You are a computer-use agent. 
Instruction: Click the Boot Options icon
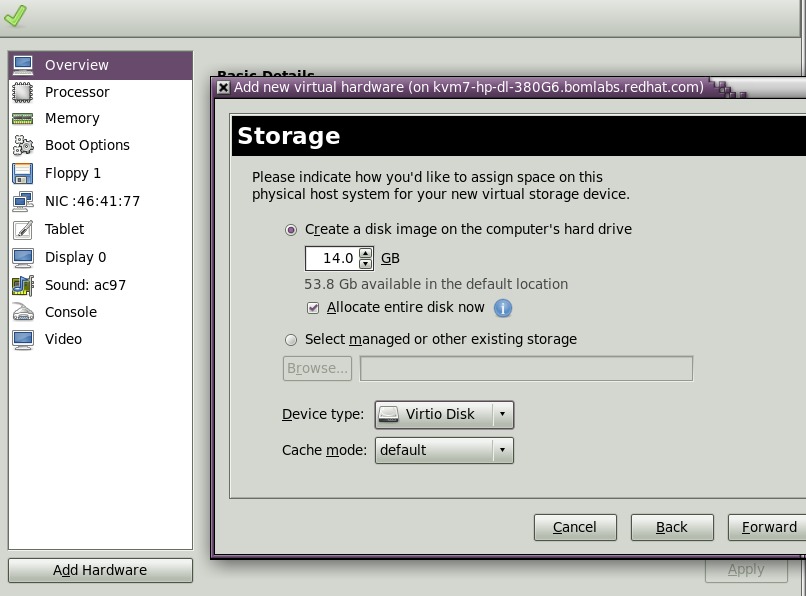(22, 145)
